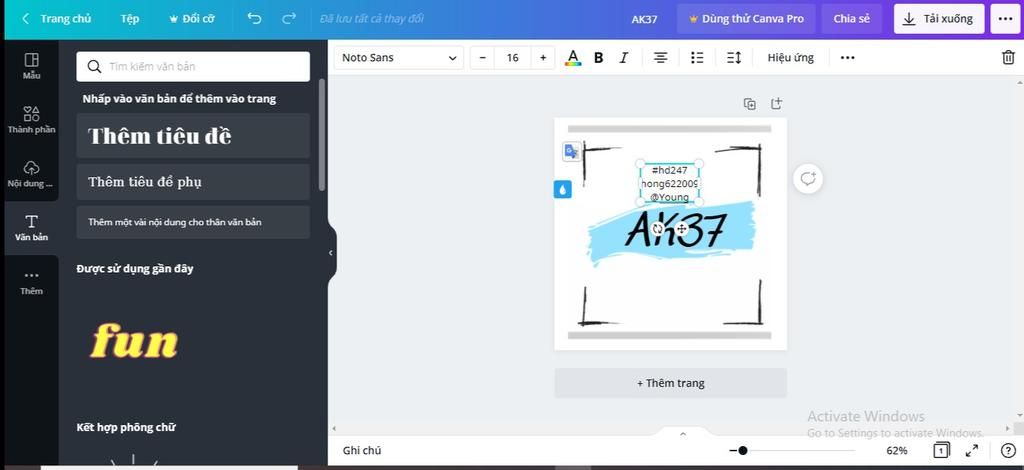The height and width of the screenshot is (470, 1024).
Task: Add new page icon above canvas
Action: (776, 103)
